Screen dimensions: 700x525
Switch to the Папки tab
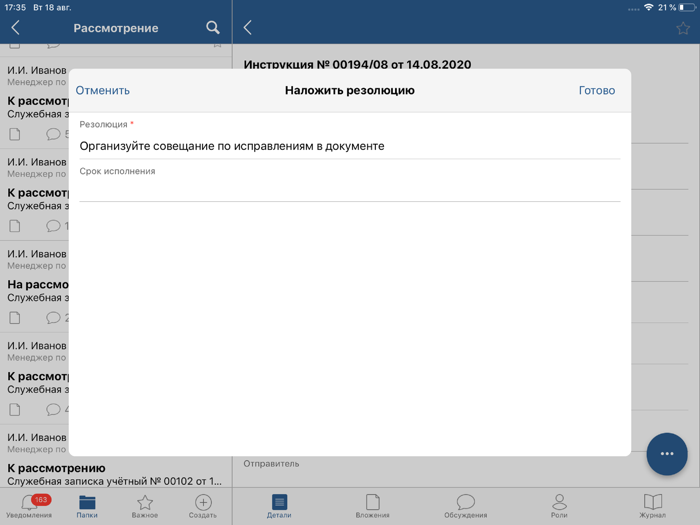click(x=87, y=506)
